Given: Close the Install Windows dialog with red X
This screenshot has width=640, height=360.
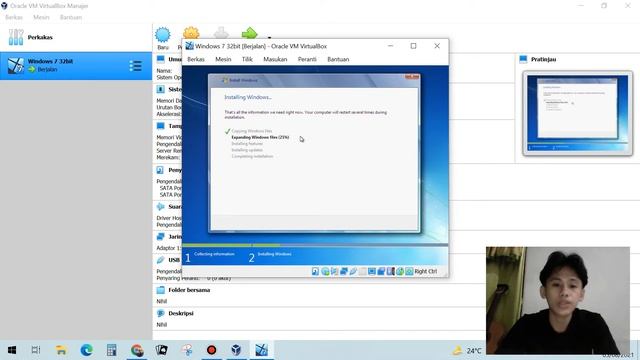Looking at the screenshot, I should click(412, 77).
